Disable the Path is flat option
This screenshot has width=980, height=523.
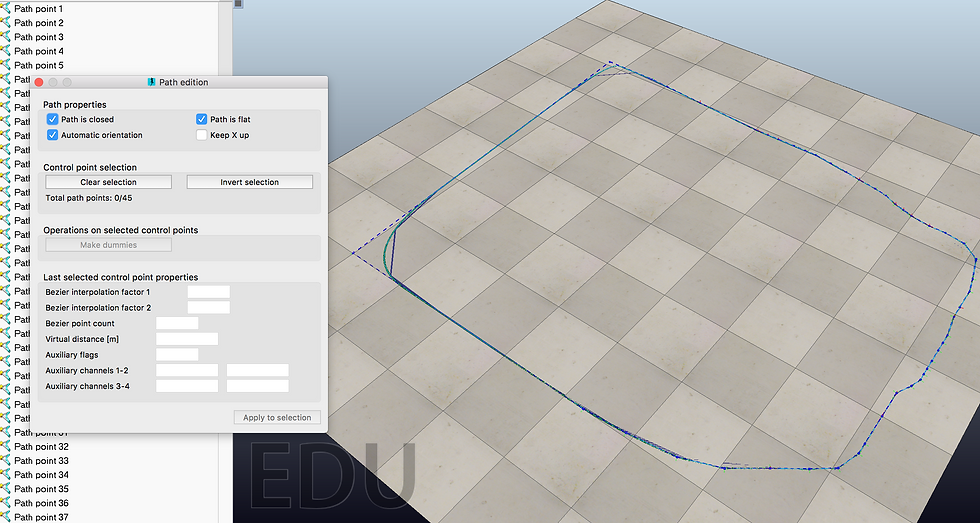pyautogui.click(x=201, y=119)
